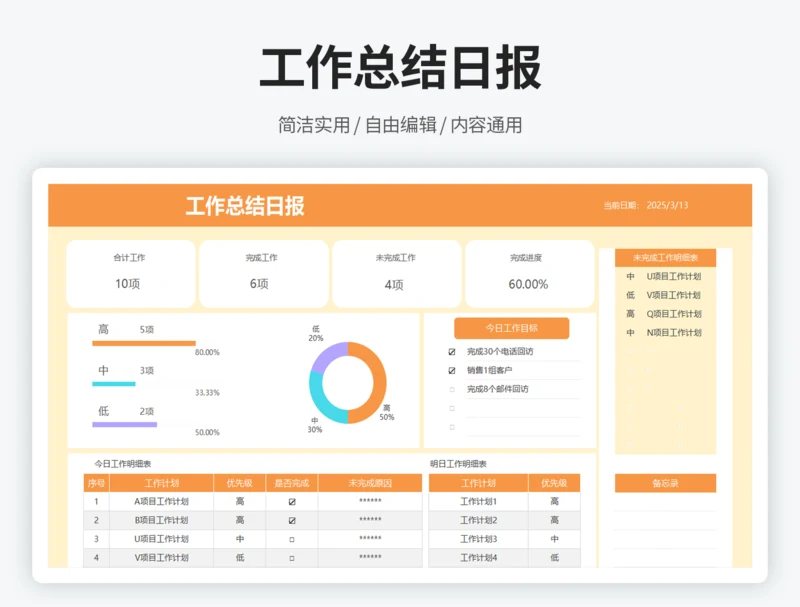Open the 合计工作 10项 summary card
The image size is (800, 607).
click(x=131, y=273)
